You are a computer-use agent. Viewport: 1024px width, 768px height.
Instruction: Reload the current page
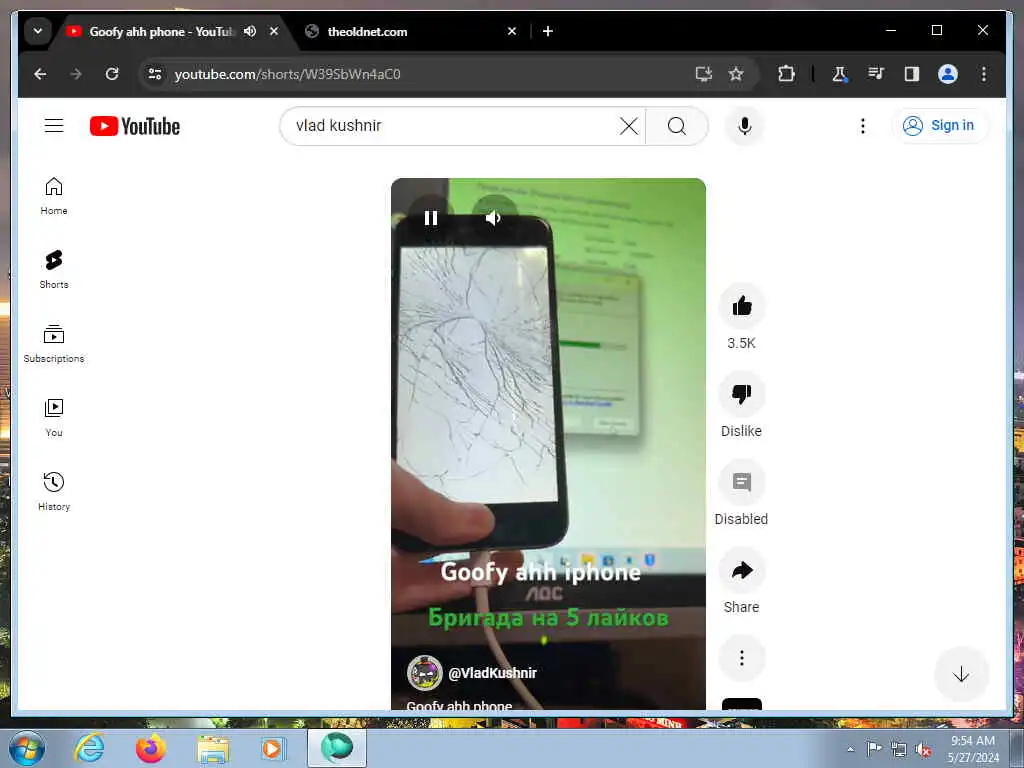[112, 74]
